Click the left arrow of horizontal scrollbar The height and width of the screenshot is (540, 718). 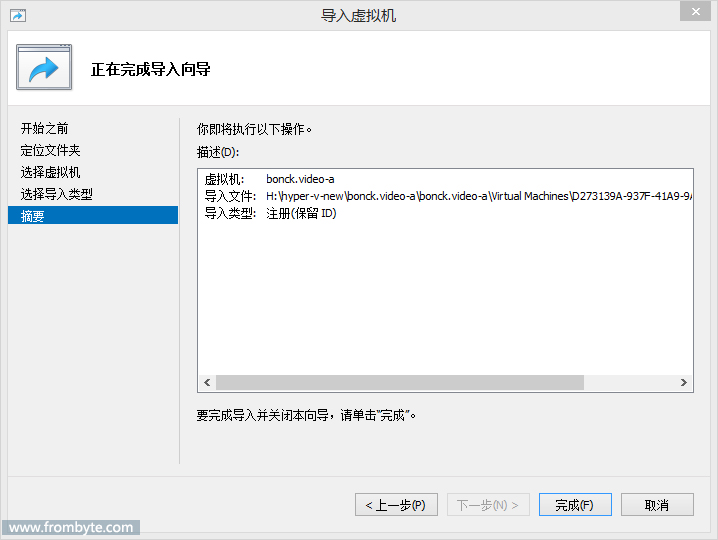pos(208,383)
